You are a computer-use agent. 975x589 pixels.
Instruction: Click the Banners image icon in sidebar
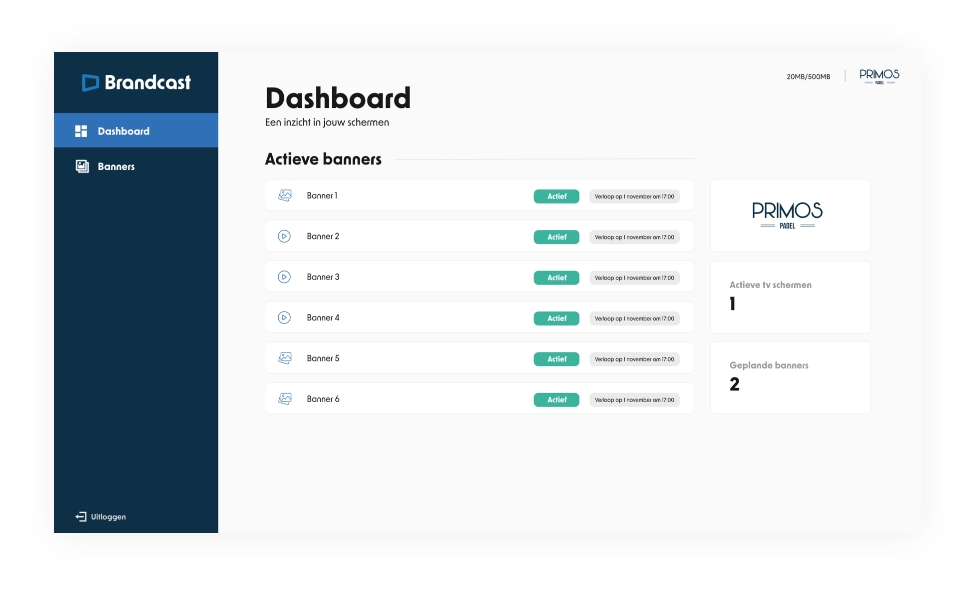pos(82,167)
